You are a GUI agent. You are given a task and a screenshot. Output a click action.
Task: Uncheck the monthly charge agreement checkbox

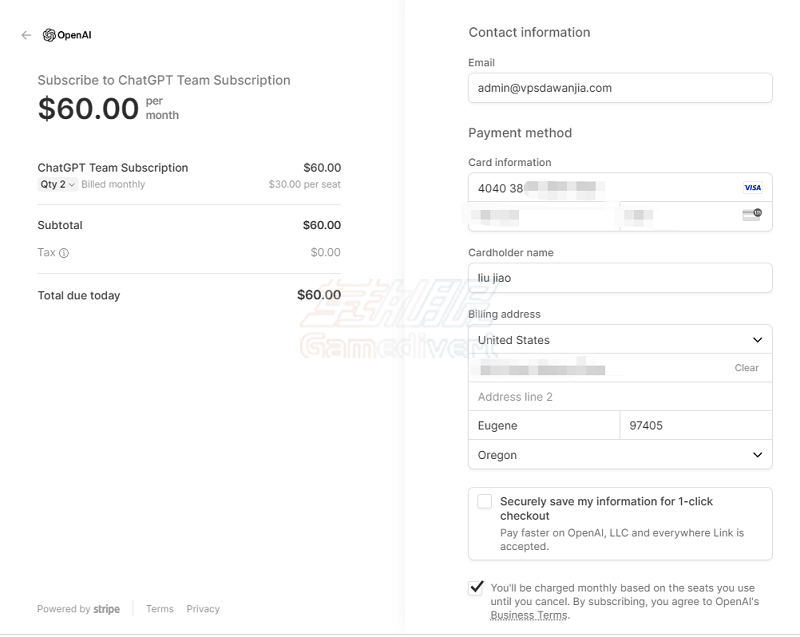[476, 588]
